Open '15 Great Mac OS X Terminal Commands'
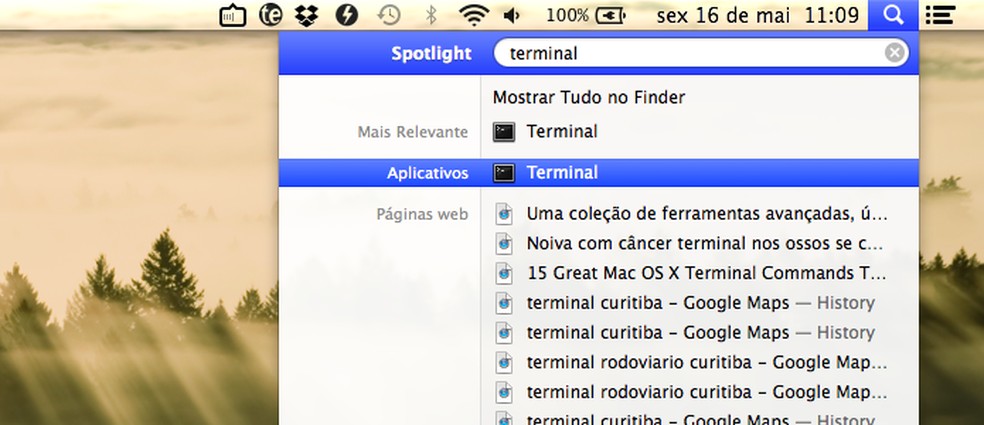This screenshot has height=425, width=984. [704, 273]
